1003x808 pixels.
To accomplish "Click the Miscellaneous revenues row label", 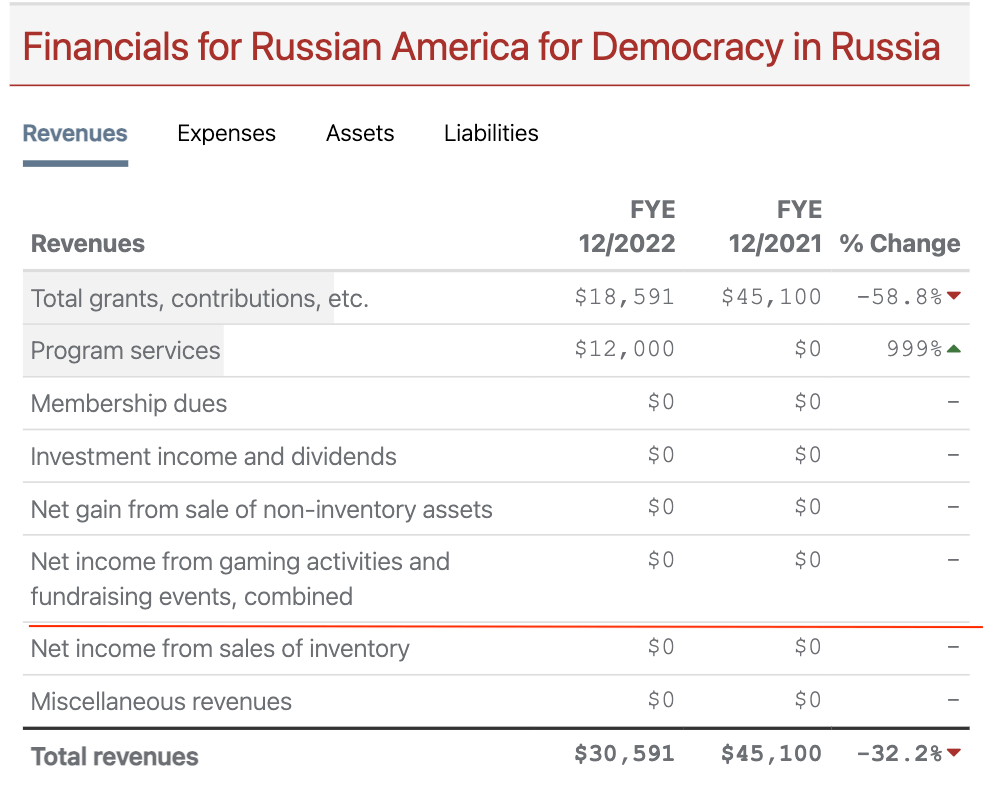I will pos(161,702).
